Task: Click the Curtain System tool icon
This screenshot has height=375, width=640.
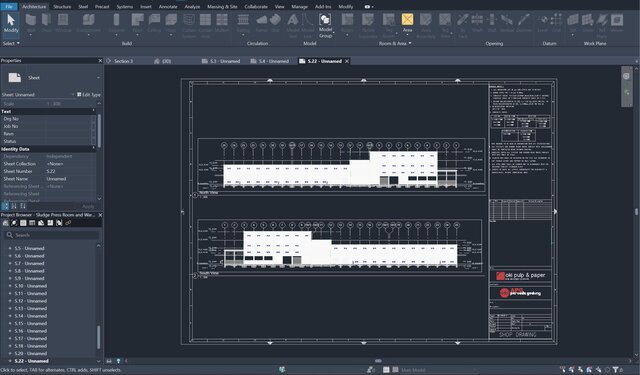Action: click(189, 20)
